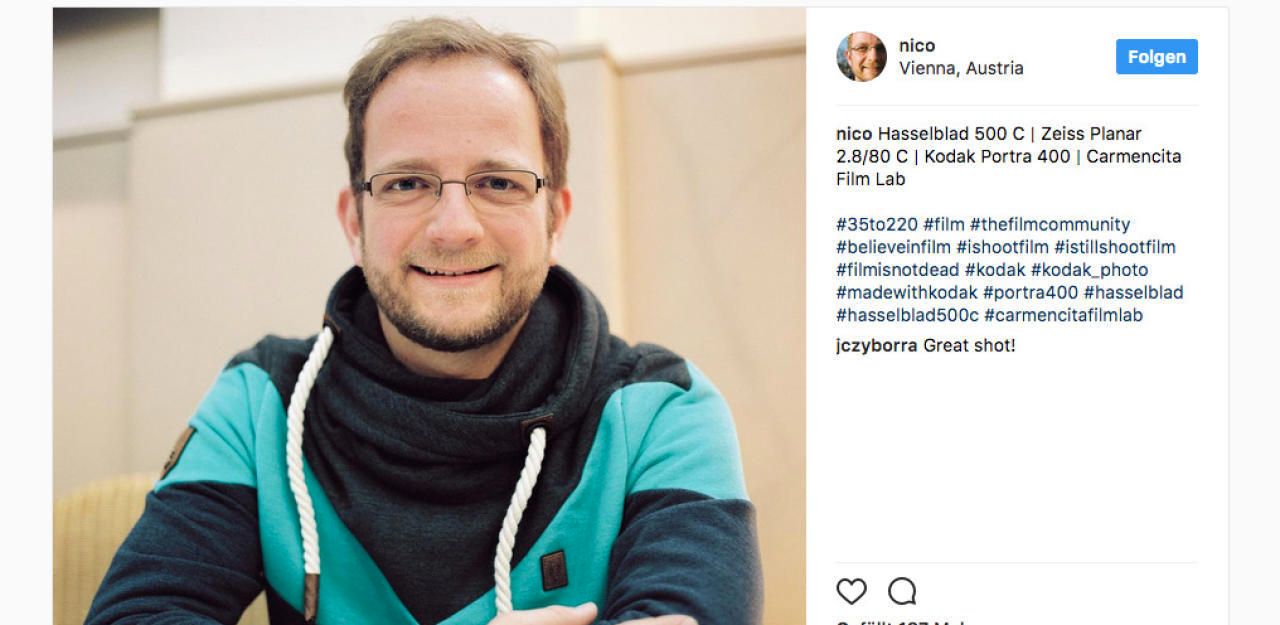Open the #35to220 hashtag
This screenshot has width=1280, height=625.
[x=877, y=225]
